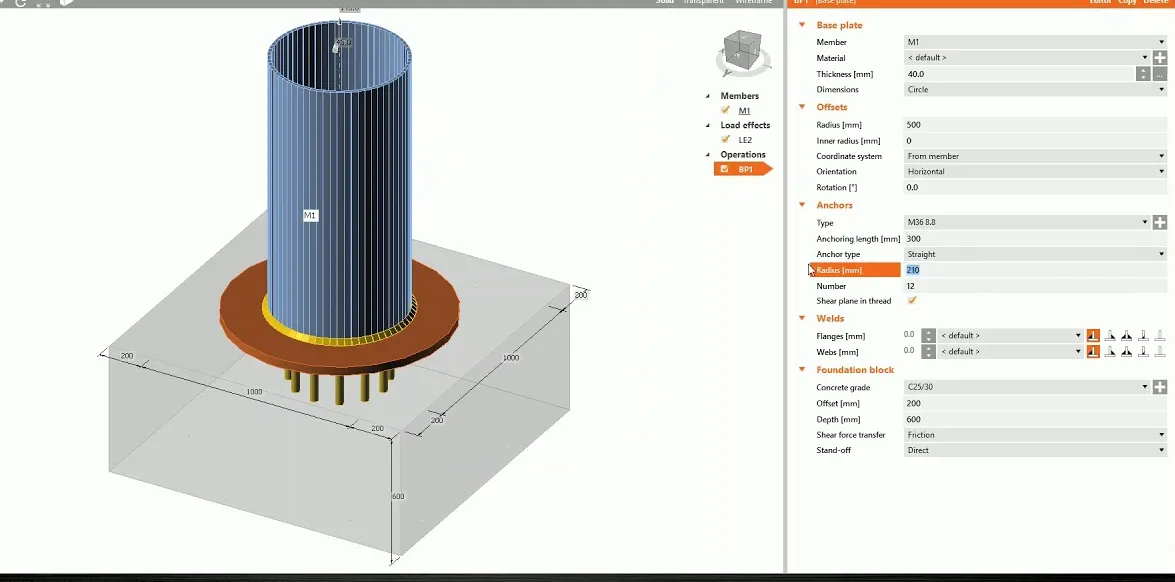Viewport: 1175px width, 582px height.
Task: Click Rotation field showing 0.0
Action: 1035,187
